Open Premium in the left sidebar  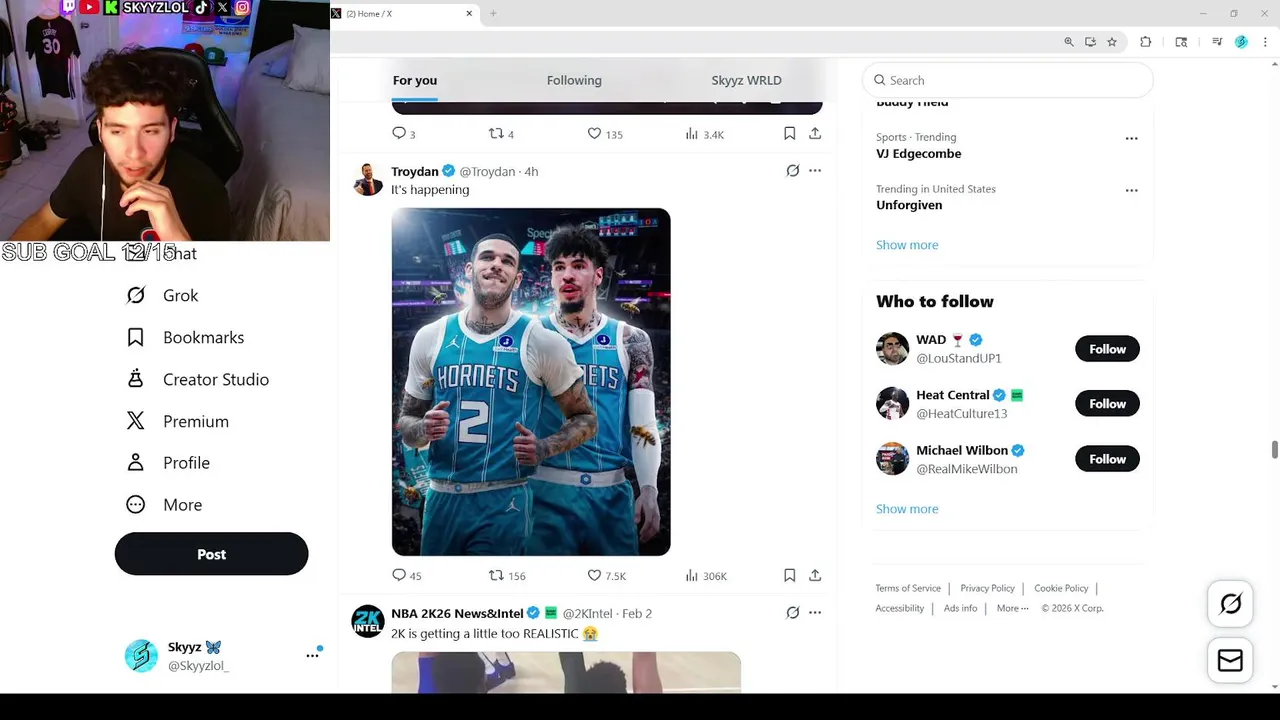tap(178, 421)
